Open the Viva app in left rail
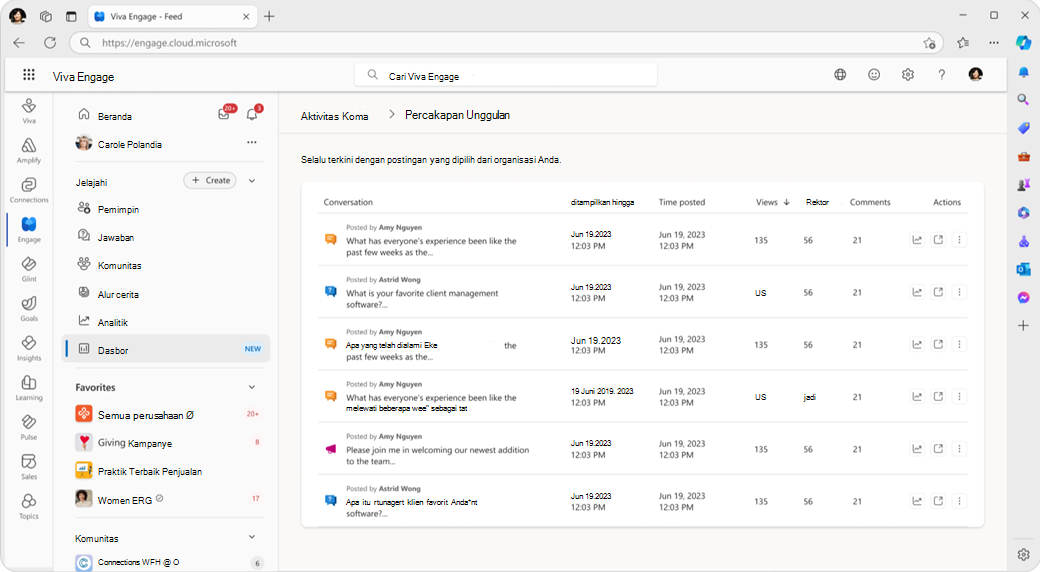This screenshot has height=572, width=1040. point(29,111)
